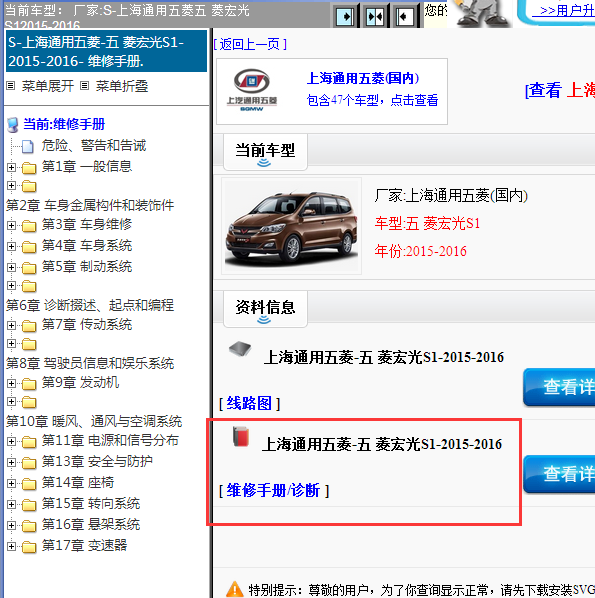This screenshot has height=598, width=595.
Task: Click the SGMW brand logo
Action: tap(252, 90)
